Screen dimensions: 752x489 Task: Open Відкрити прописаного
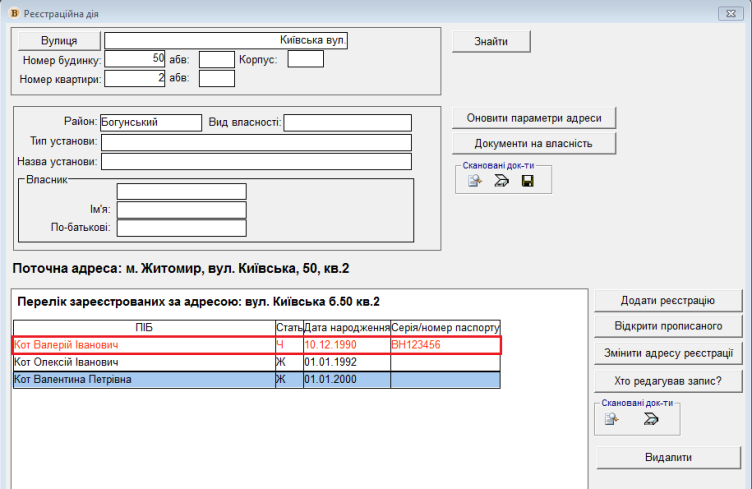coord(666,327)
